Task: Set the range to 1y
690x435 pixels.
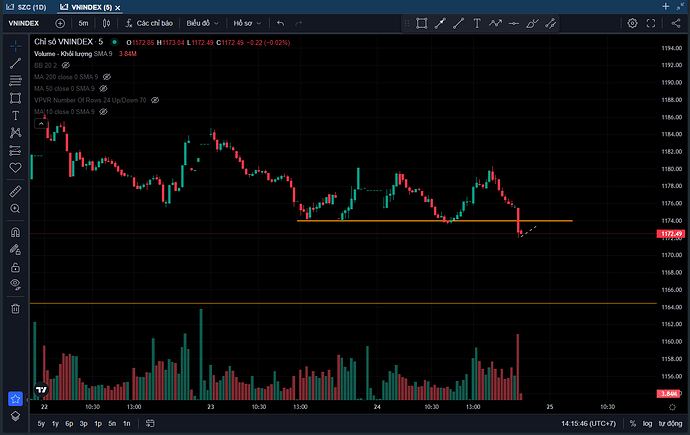Action: pyautogui.click(x=55, y=424)
